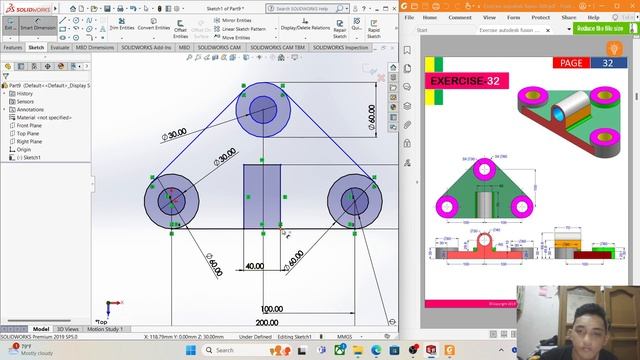Open the Protect menu in PDF viewer
The width and height of the screenshot is (640, 360).
point(541,18)
